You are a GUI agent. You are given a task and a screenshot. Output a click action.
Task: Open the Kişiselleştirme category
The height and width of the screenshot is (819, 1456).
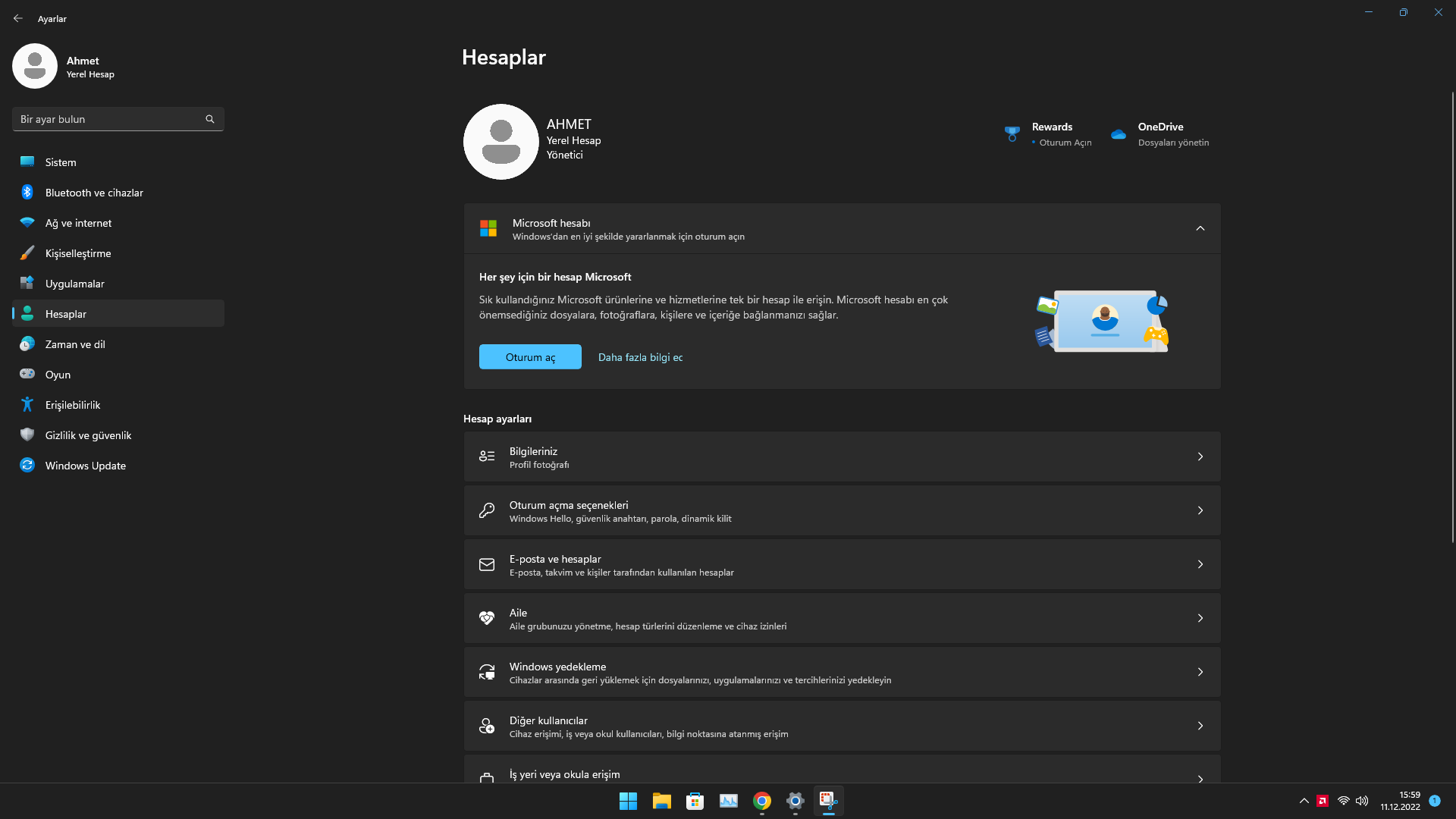(x=78, y=253)
